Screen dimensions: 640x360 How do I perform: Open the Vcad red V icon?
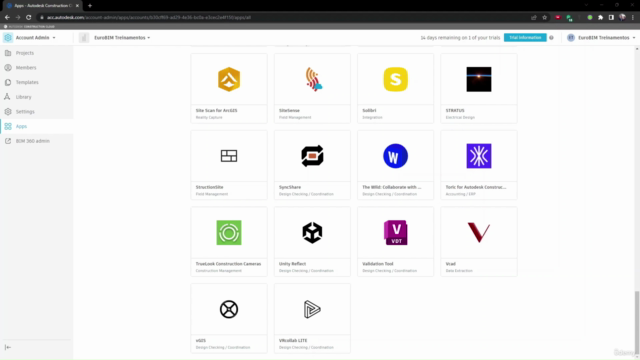point(479,232)
